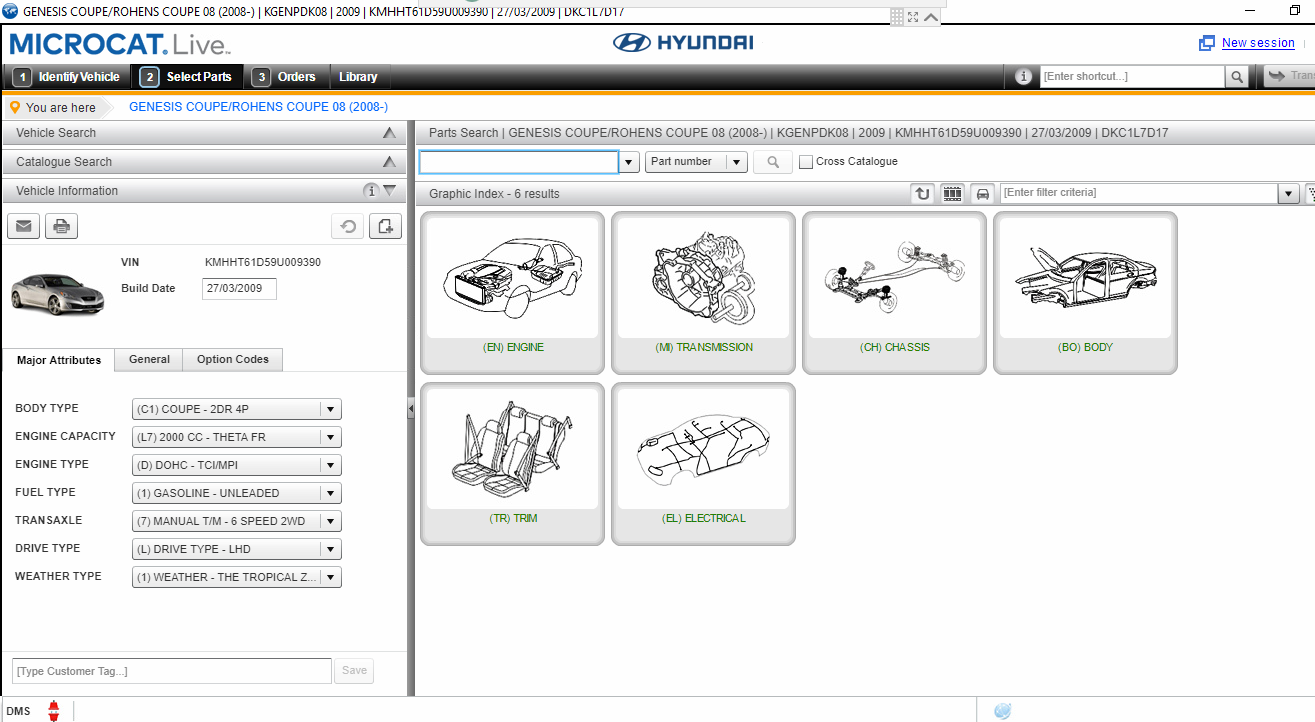
Task: Click the Vehicle Information info icon
Action: [x=371, y=191]
